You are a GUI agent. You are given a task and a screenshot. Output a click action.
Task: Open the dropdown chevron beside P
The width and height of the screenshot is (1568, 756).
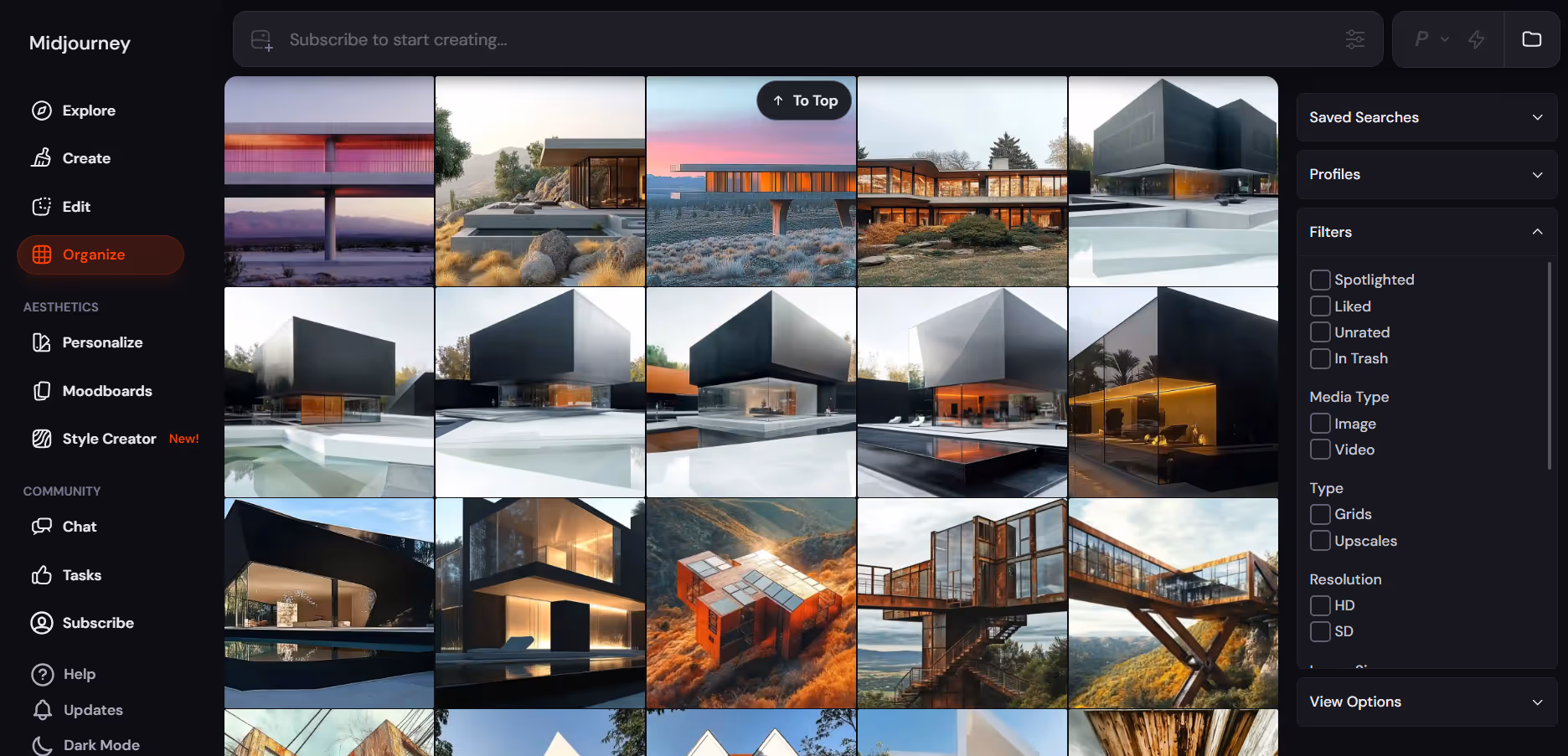click(1445, 39)
